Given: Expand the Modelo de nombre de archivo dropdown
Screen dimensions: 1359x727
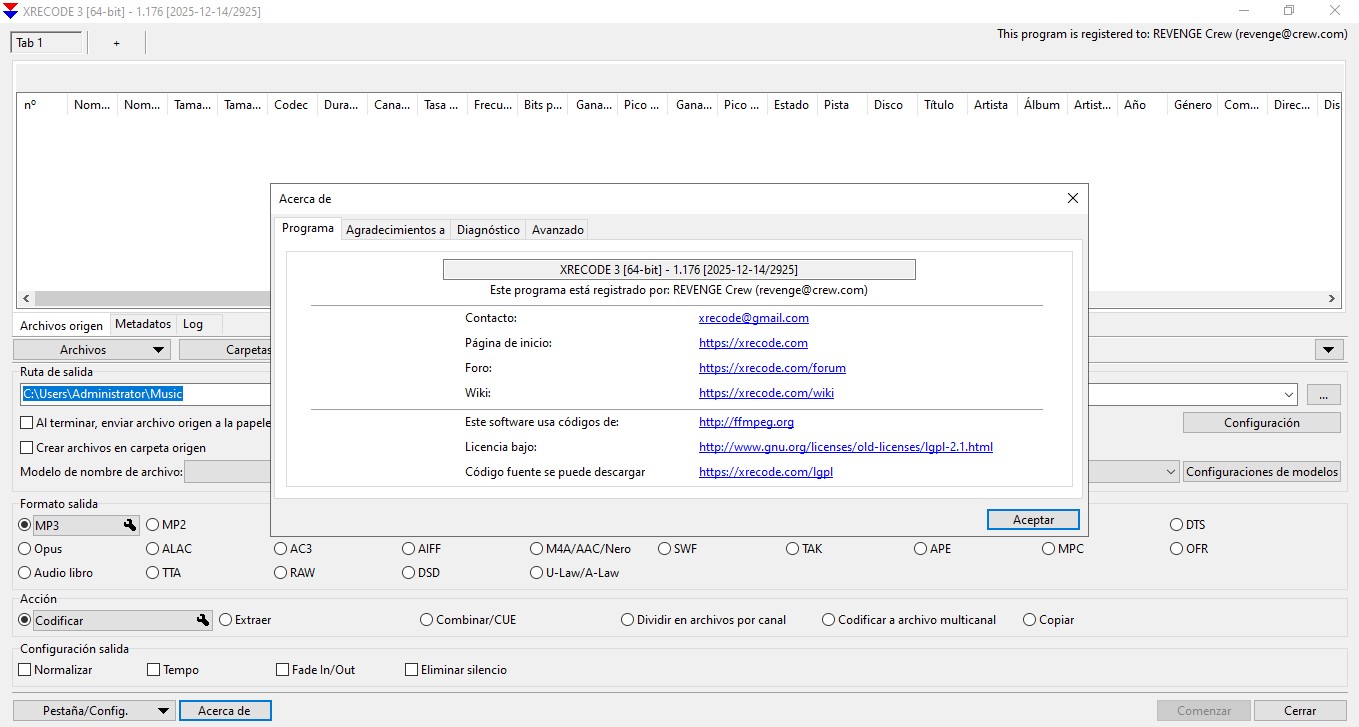Looking at the screenshot, I should [1171, 471].
